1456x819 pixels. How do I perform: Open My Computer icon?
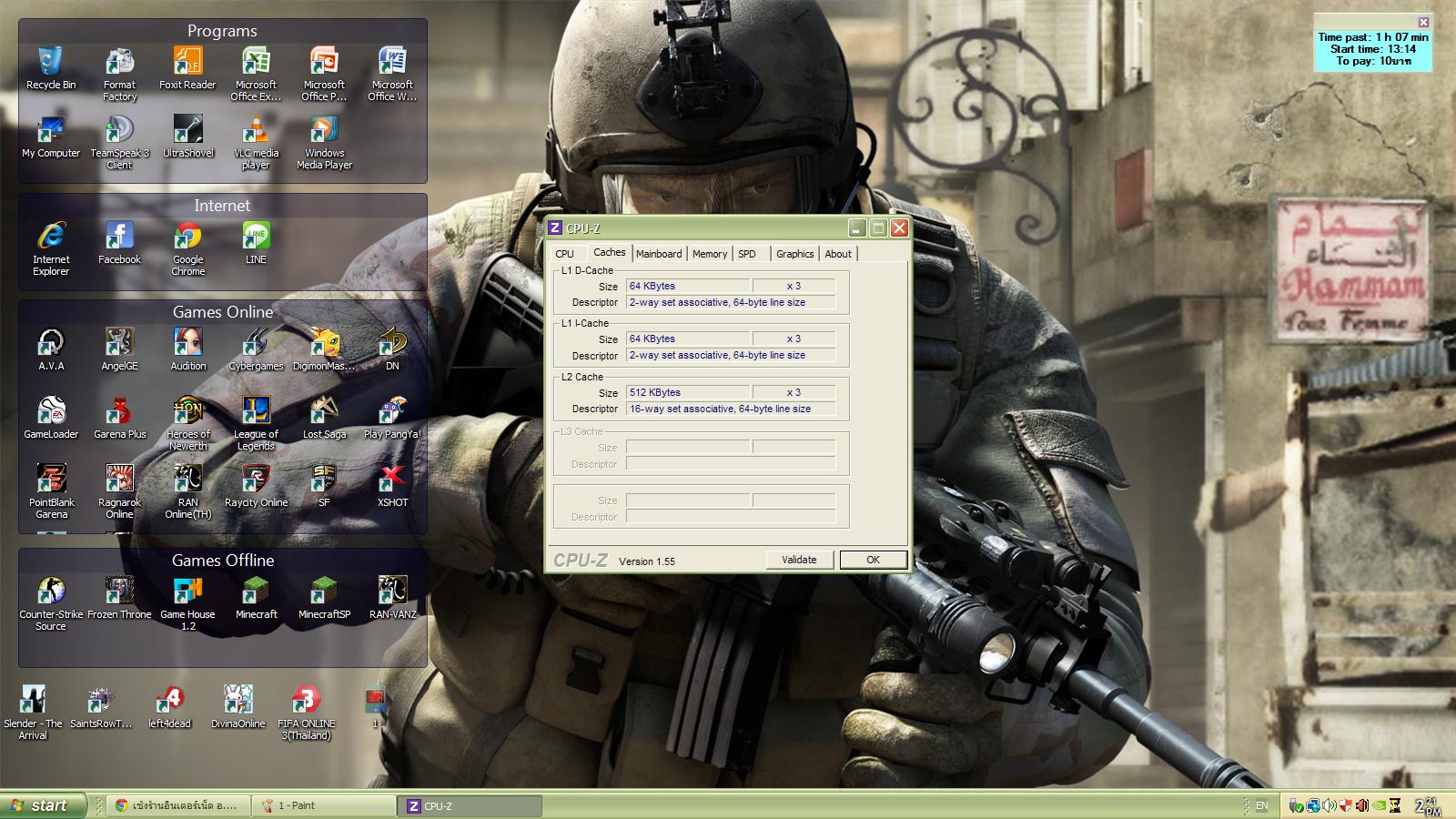(51, 136)
